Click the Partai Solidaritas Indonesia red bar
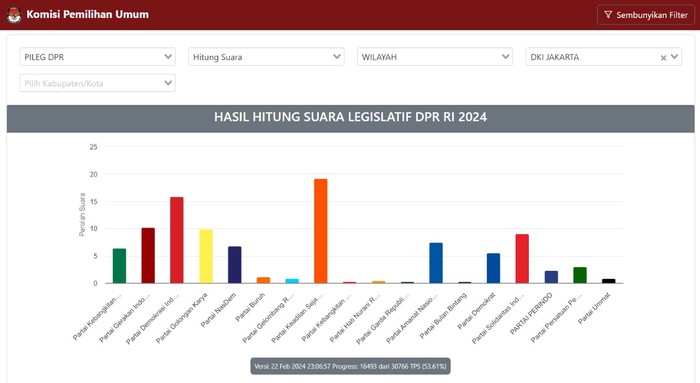This screenshot has height=383, width=700. coord(522,259)
